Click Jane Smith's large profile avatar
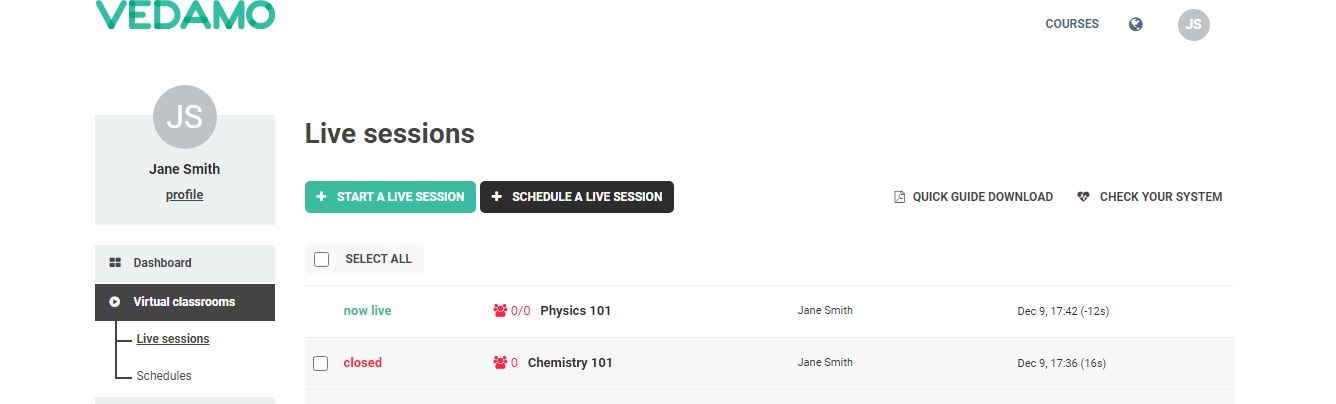Viewport: 1336px width, 404px height. point(185,116)
